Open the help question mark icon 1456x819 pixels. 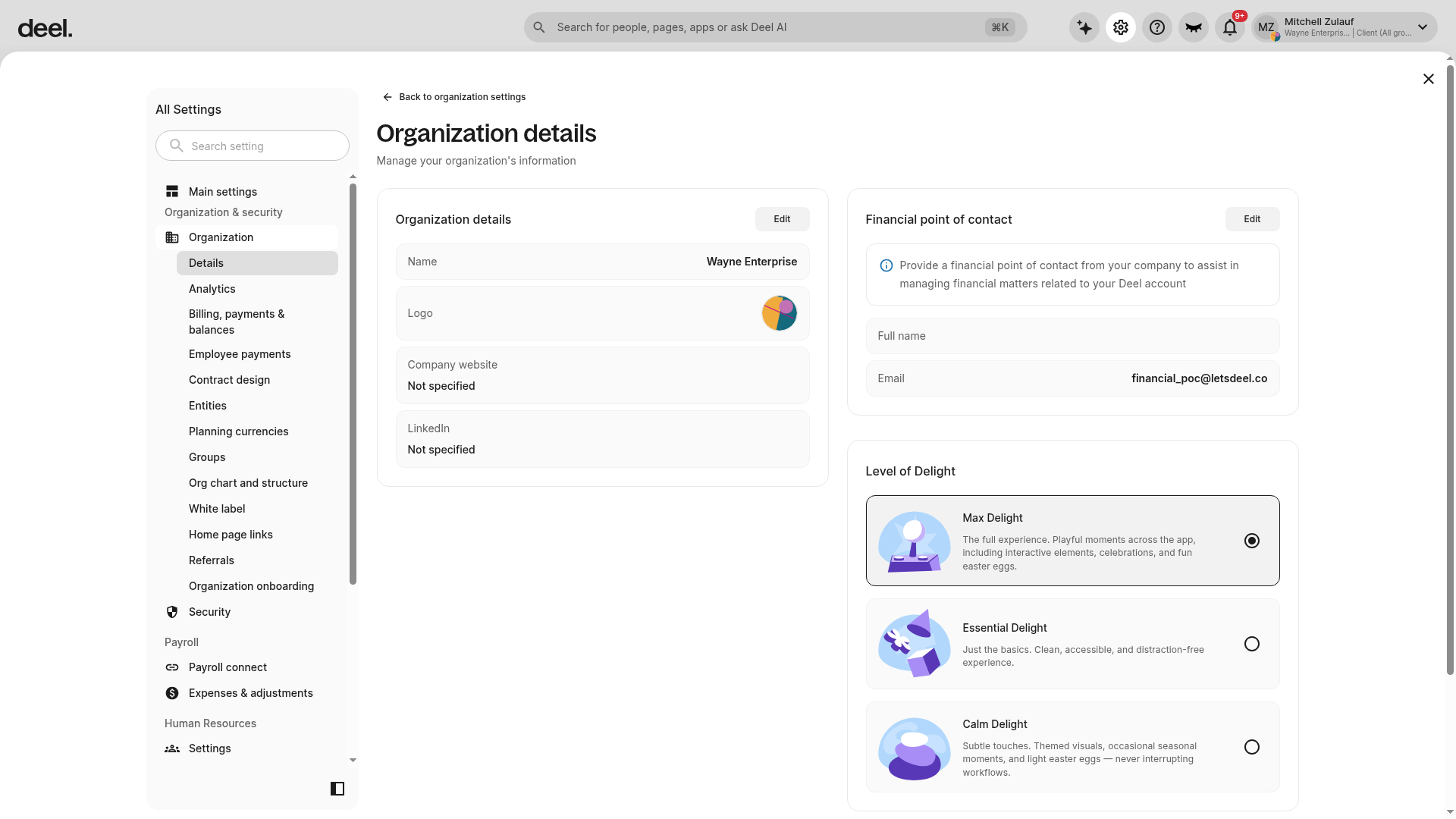pos(1157,27)
